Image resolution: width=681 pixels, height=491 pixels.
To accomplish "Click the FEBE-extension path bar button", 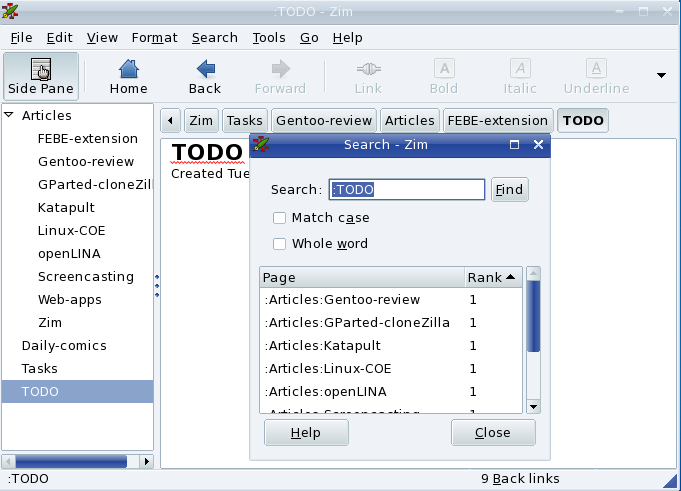I will click(498, 120).
